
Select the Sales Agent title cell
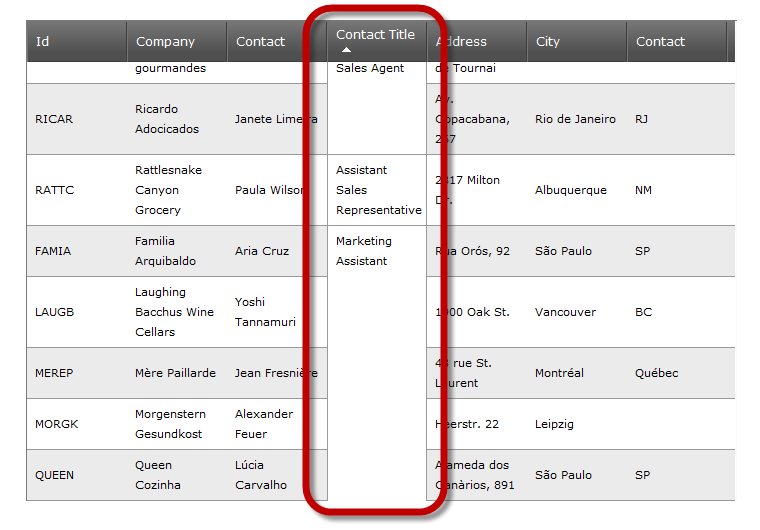point(370,69)
